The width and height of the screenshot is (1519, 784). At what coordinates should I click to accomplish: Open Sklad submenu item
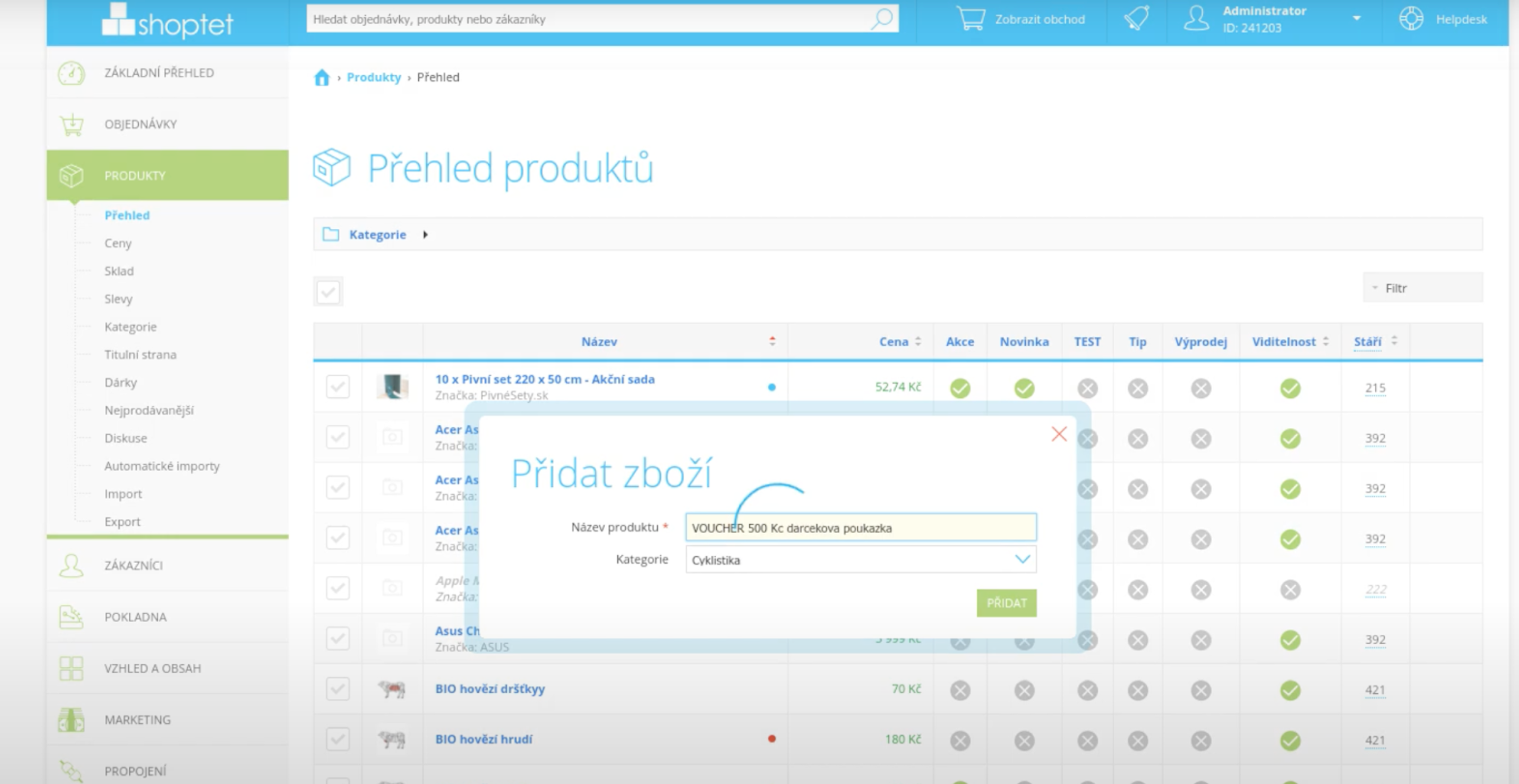point(119,271)
